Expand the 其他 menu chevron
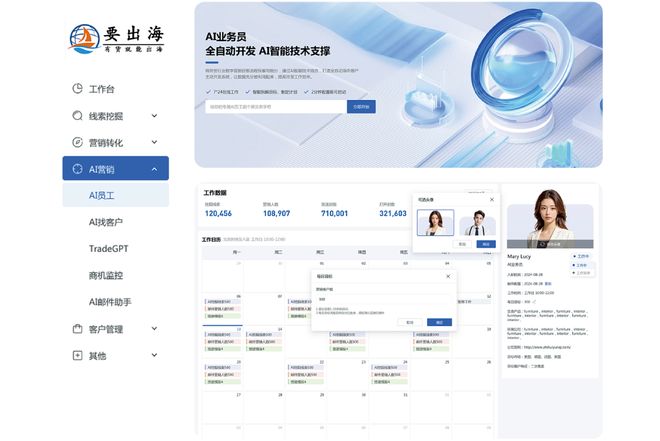Viewport: 660px width, 441px height. tap(154, 355)
